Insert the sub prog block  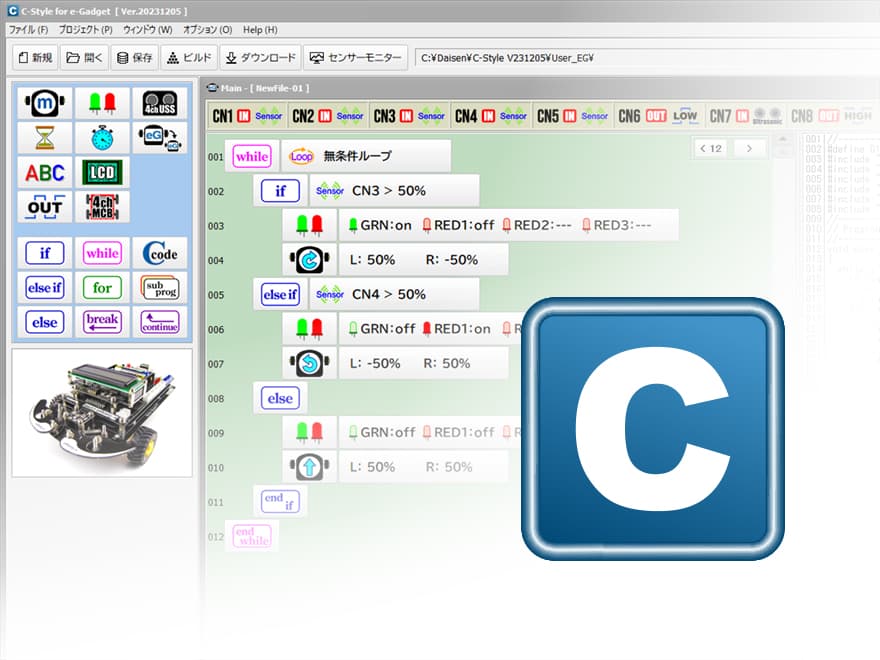coord(160,288)
